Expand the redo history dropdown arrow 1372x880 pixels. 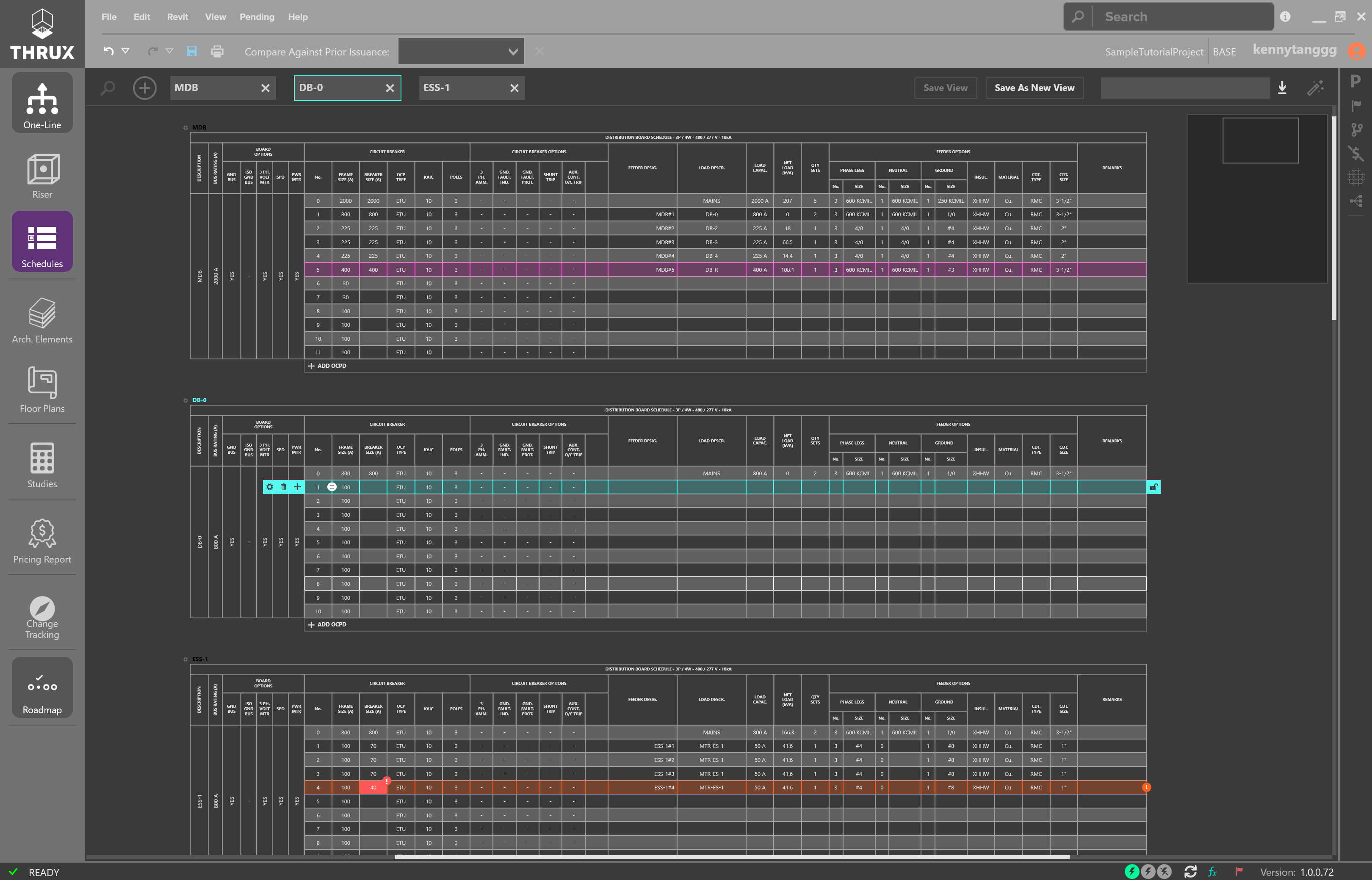pos(169,51)
